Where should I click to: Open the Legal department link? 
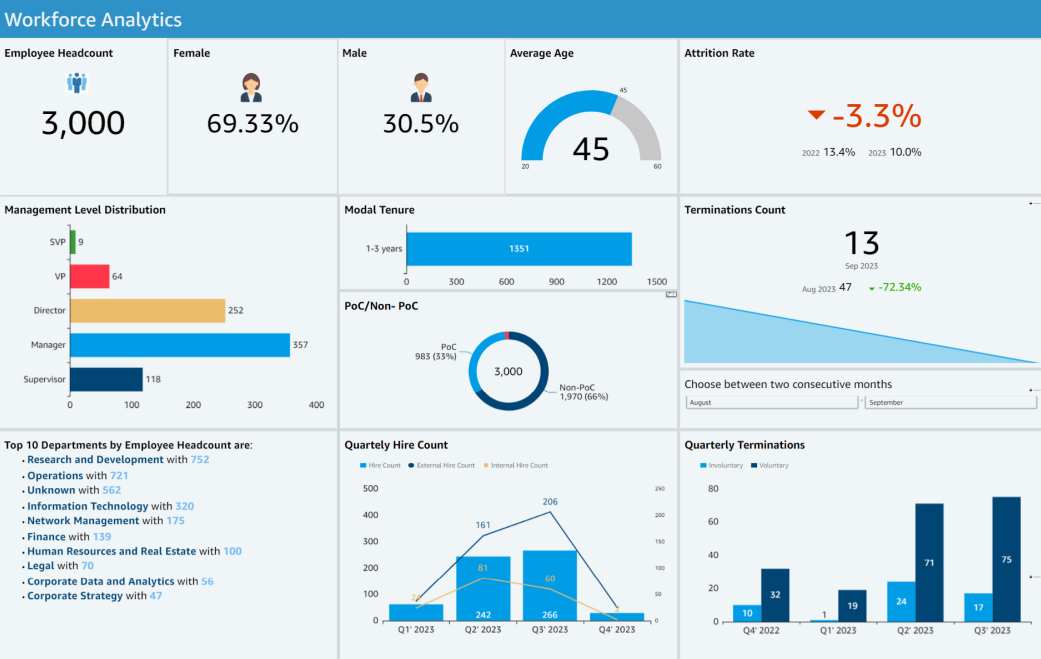point(40,565)
